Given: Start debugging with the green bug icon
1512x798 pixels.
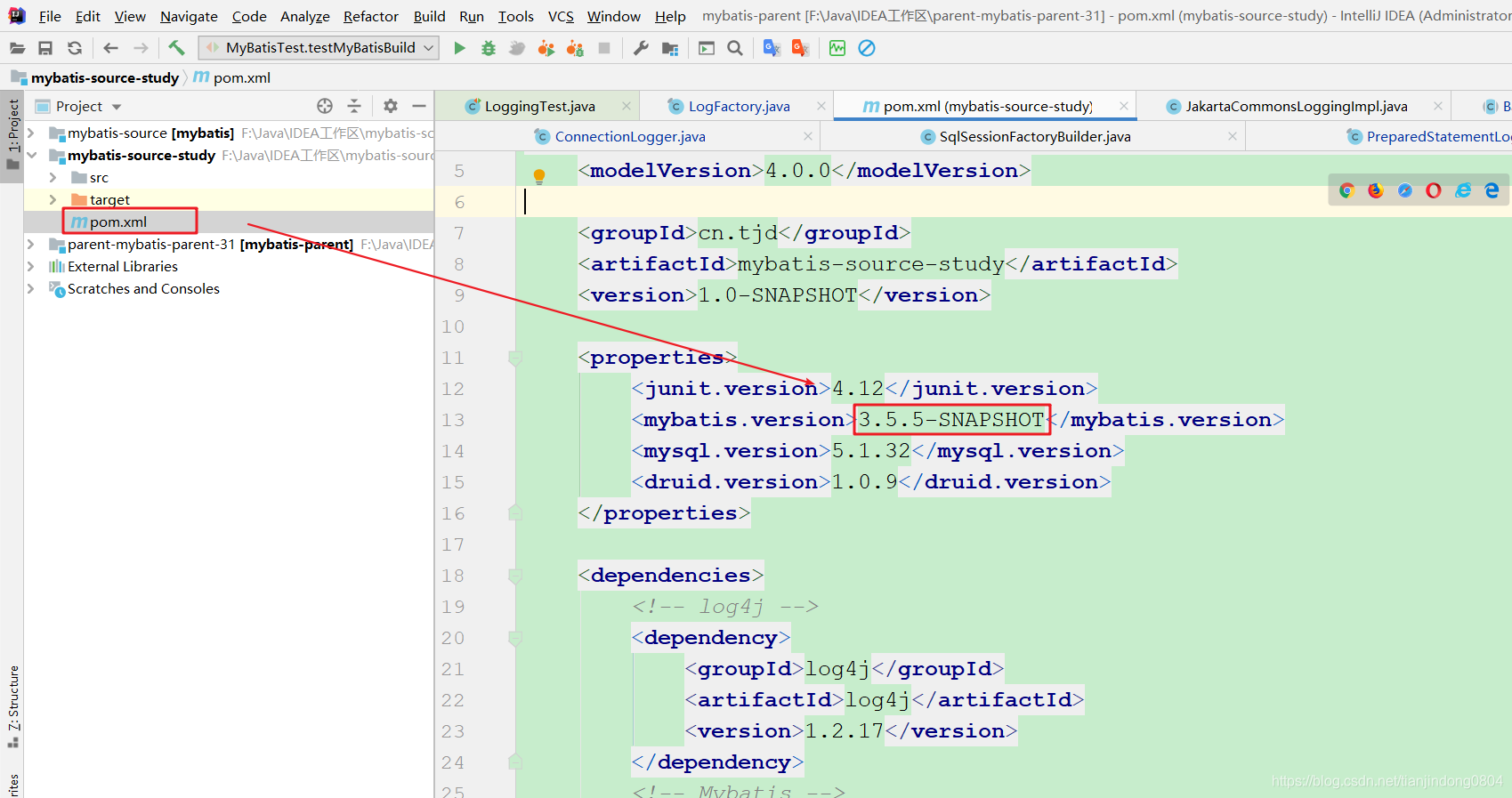Looking at the screenshot, I should [489, 48].
